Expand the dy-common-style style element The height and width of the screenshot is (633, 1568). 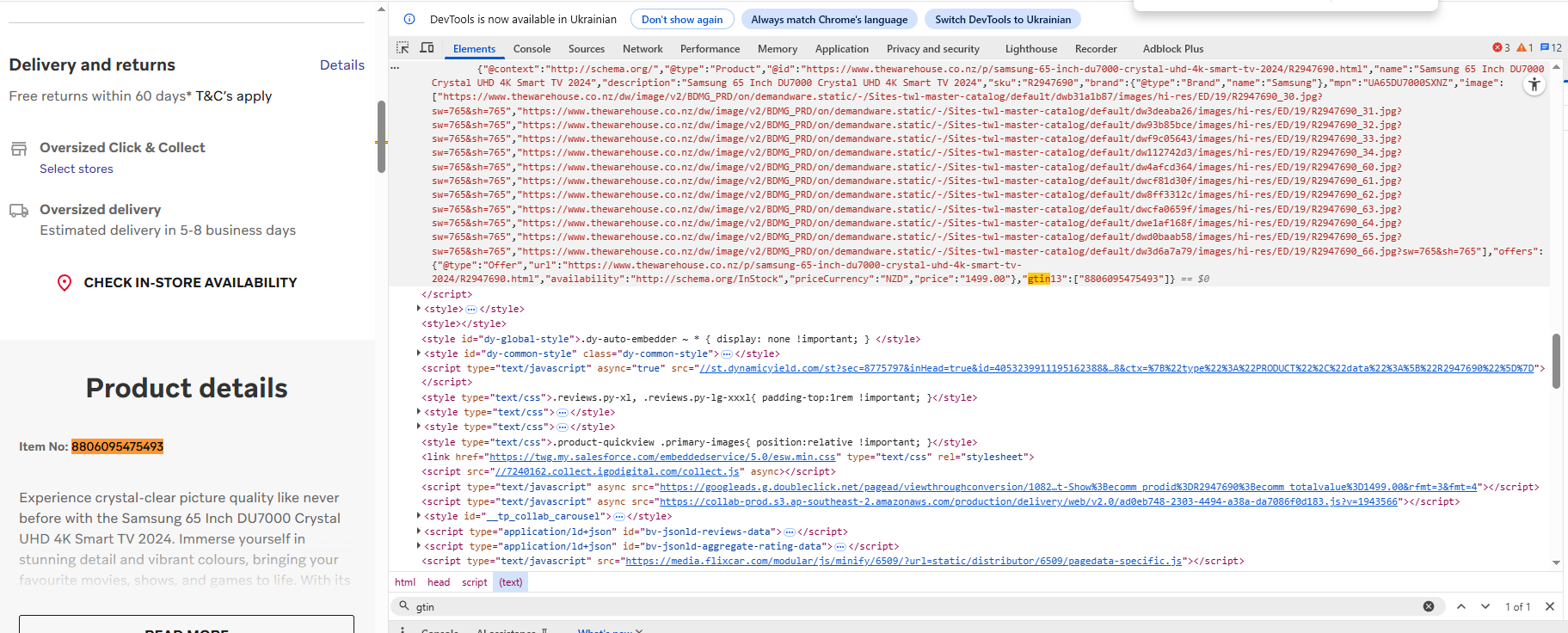(419, 353)
